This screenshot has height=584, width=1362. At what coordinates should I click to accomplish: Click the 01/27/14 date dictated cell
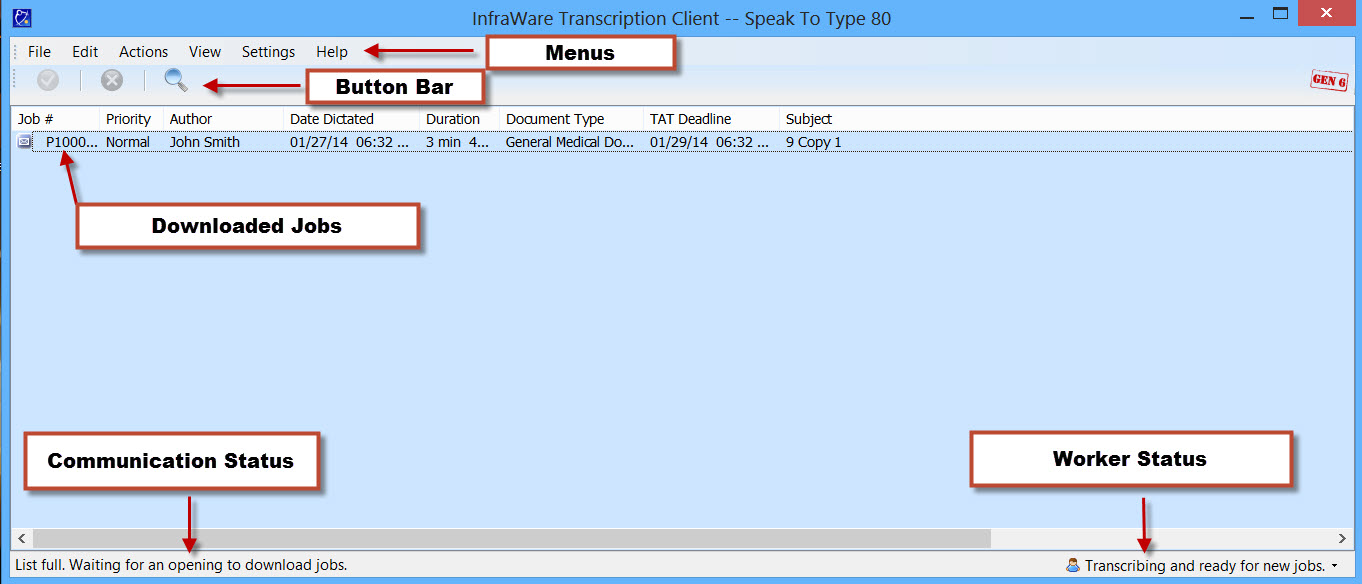(349, 142)
